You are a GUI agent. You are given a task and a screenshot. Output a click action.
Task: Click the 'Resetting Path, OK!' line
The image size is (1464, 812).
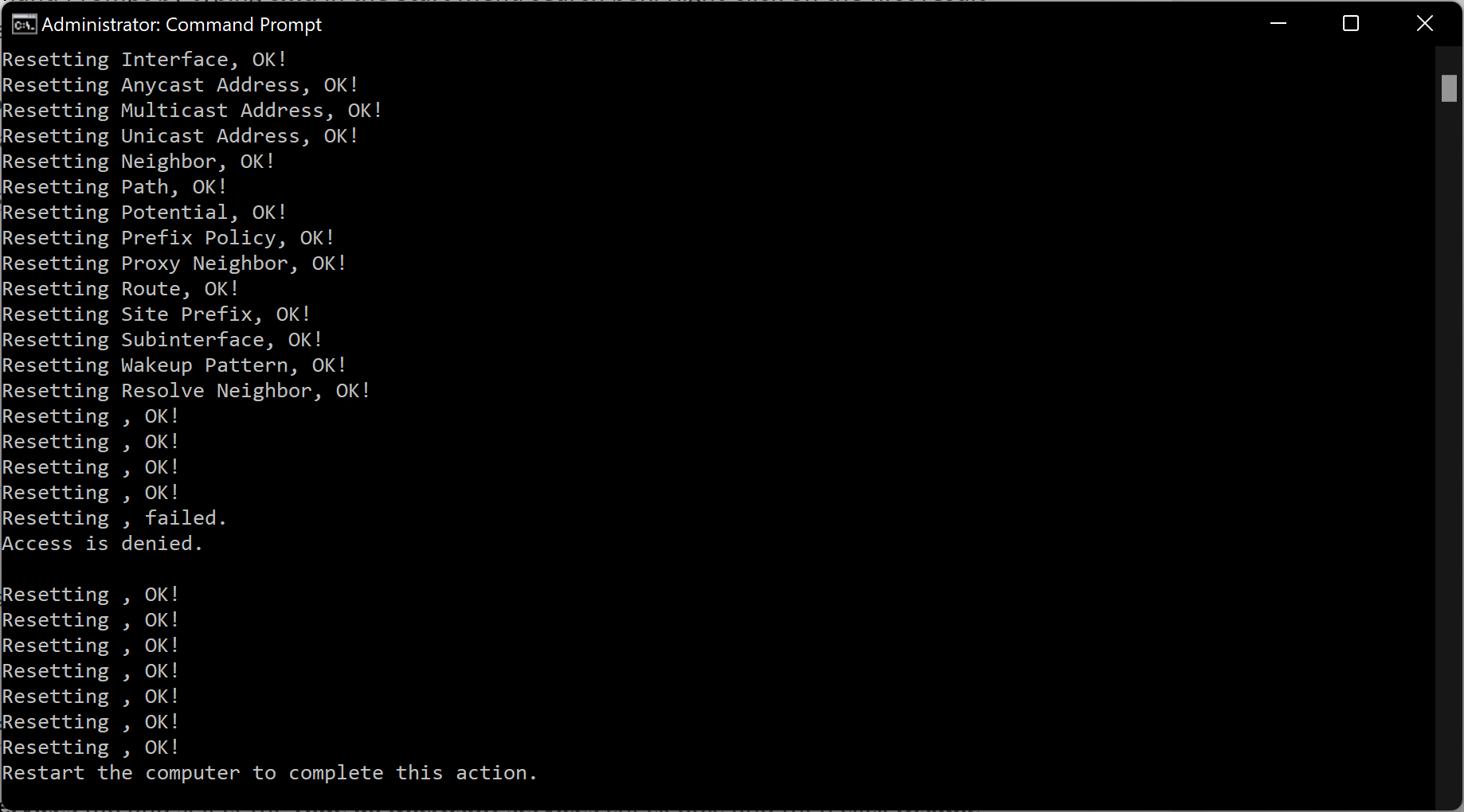[x=115, y=187]
